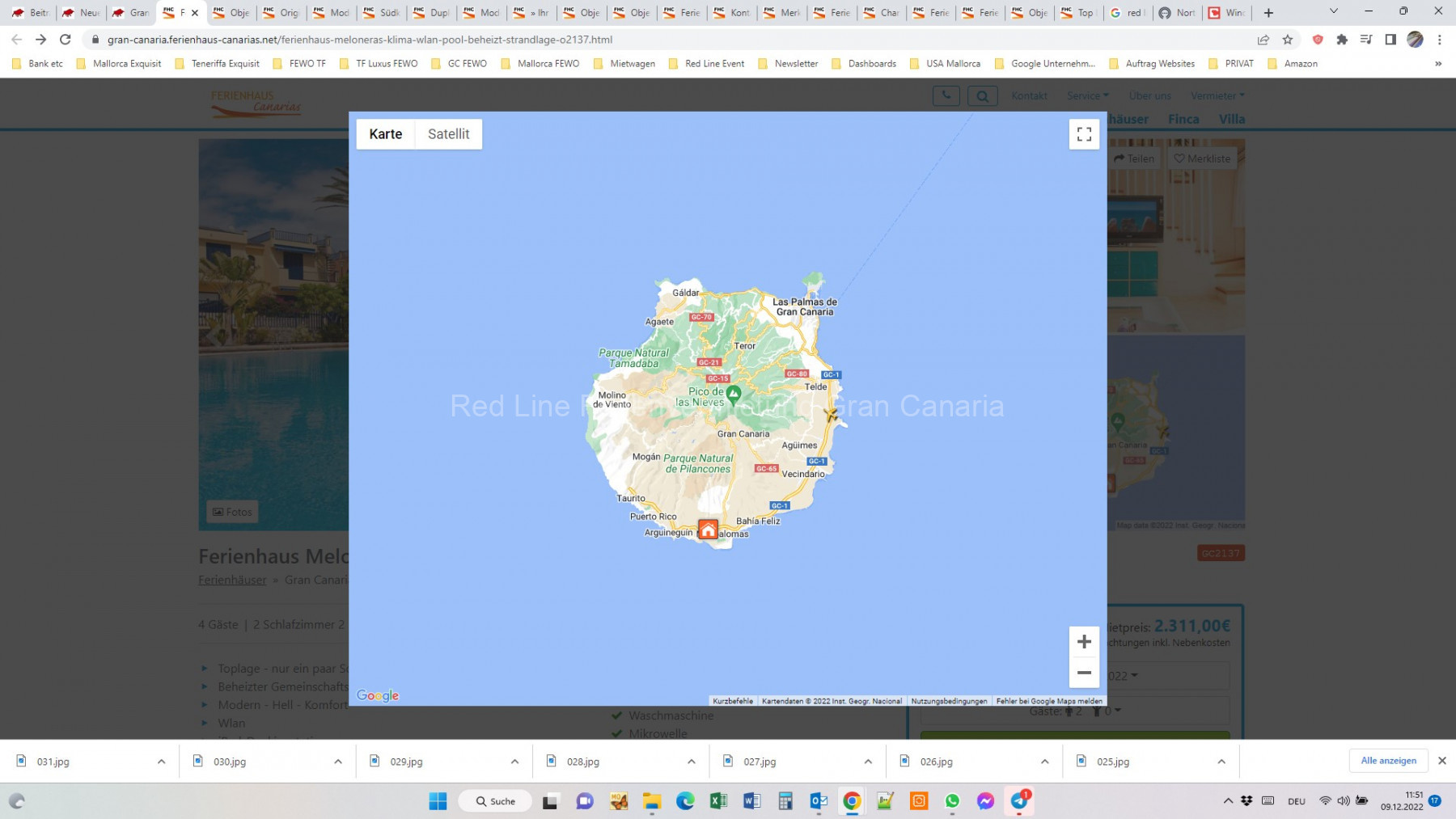Open the Chrome extensions puzzle icon
1456x819 pixels.
(1342, 39)
